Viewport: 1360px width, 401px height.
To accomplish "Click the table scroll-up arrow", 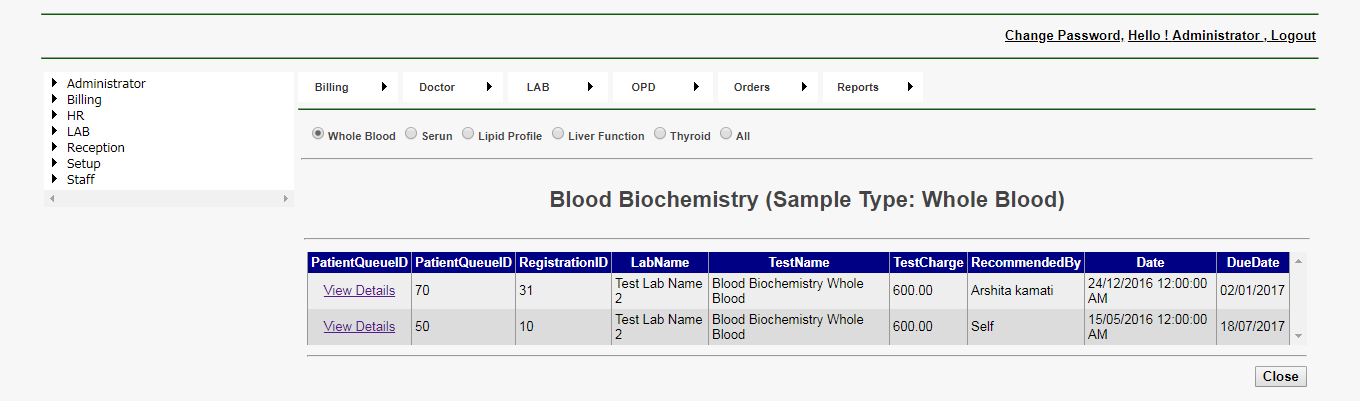I will pos(1298,262).
